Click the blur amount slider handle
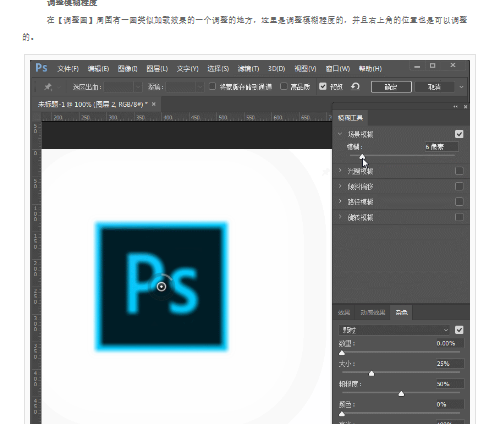 pyautogui.click(x=362, y=156)
